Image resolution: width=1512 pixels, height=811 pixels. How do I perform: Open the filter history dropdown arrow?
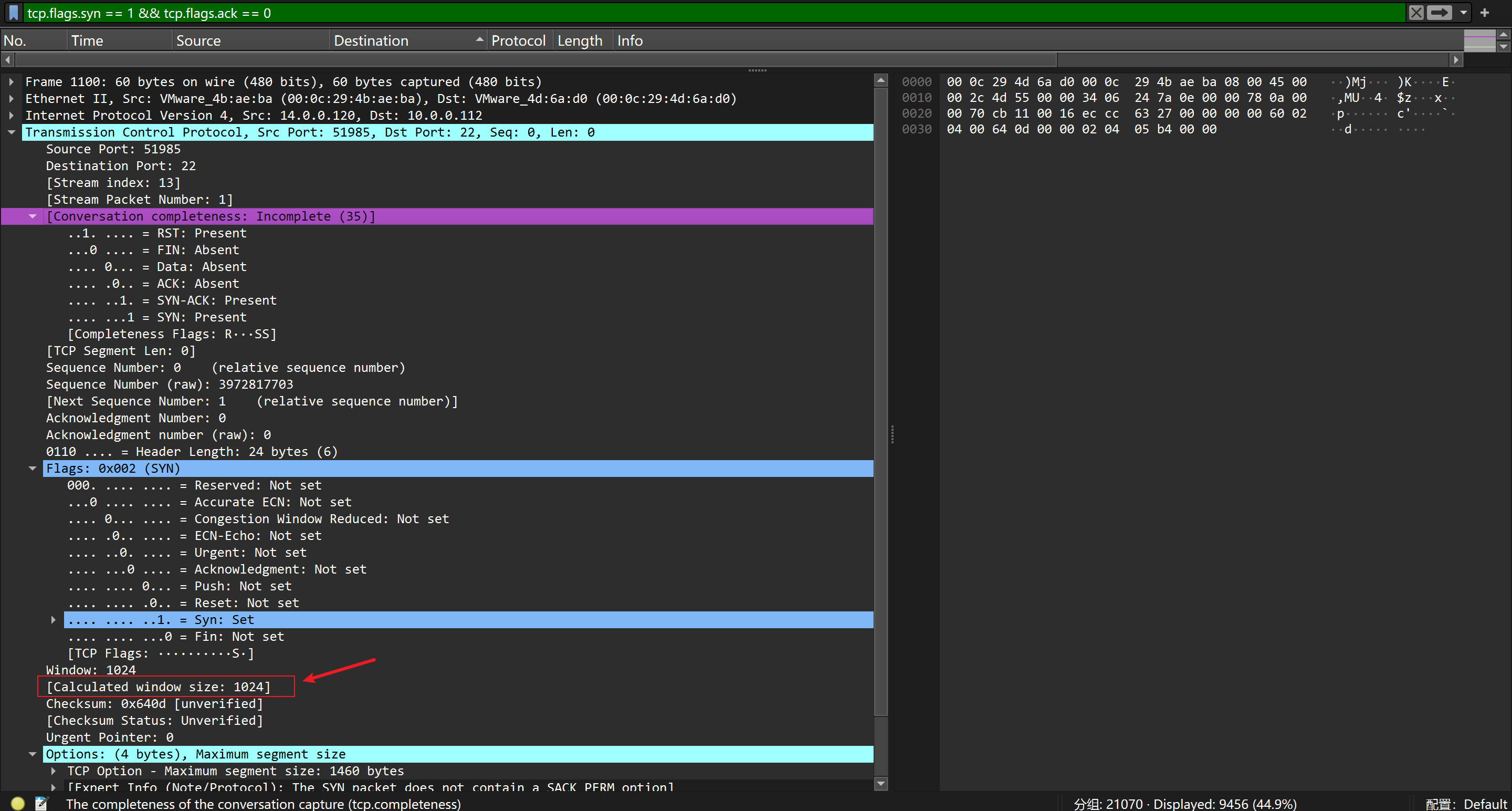click(x=1463, y=12)
